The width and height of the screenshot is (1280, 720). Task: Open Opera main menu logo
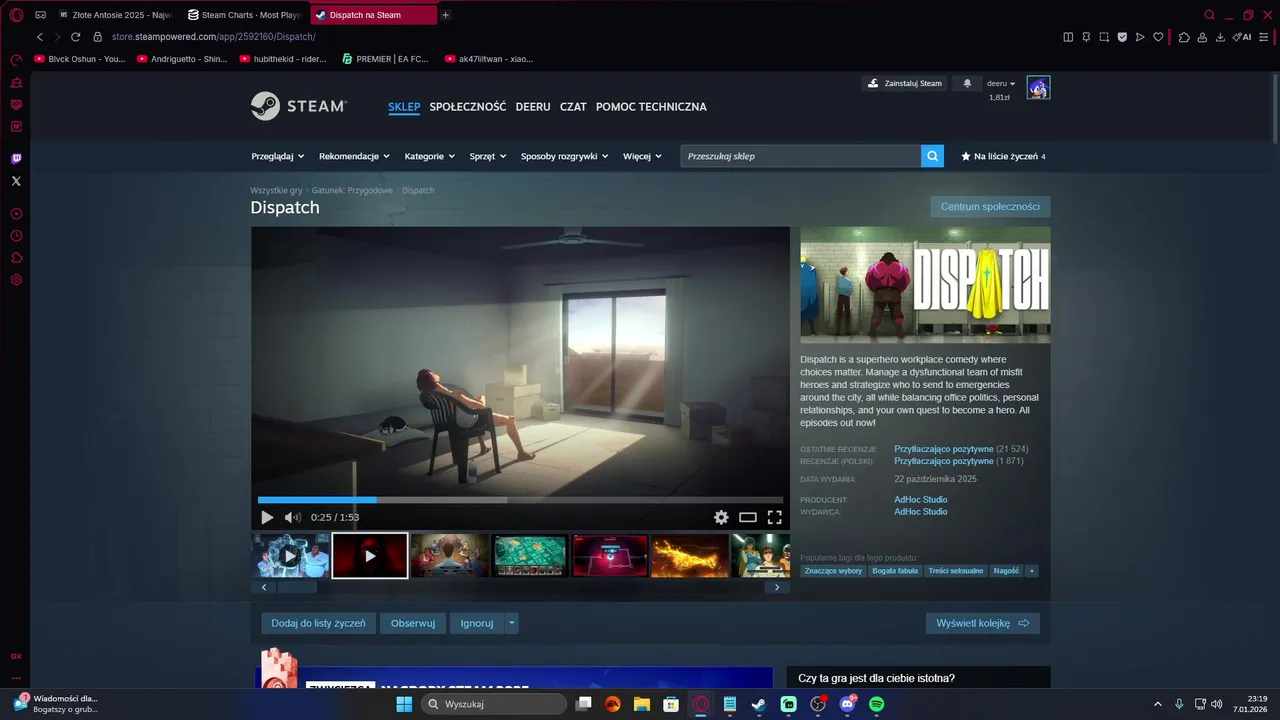[16, 15]
